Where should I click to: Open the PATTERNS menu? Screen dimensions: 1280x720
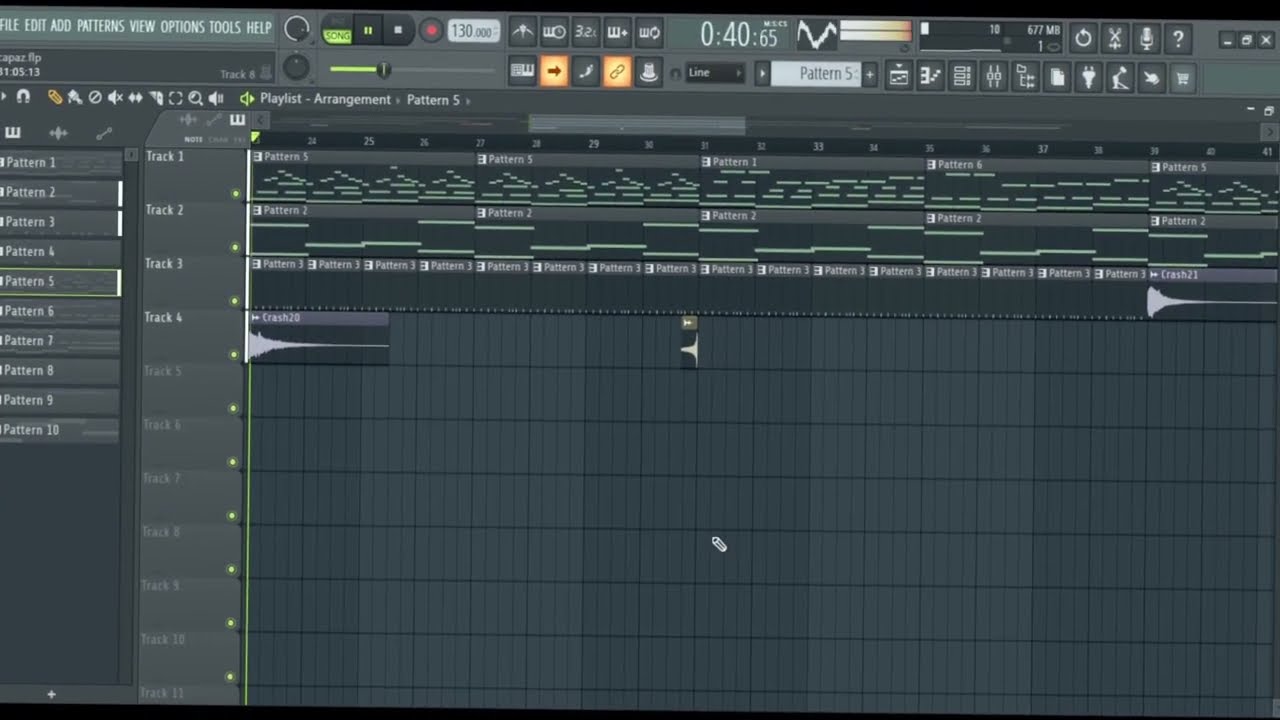101,26
